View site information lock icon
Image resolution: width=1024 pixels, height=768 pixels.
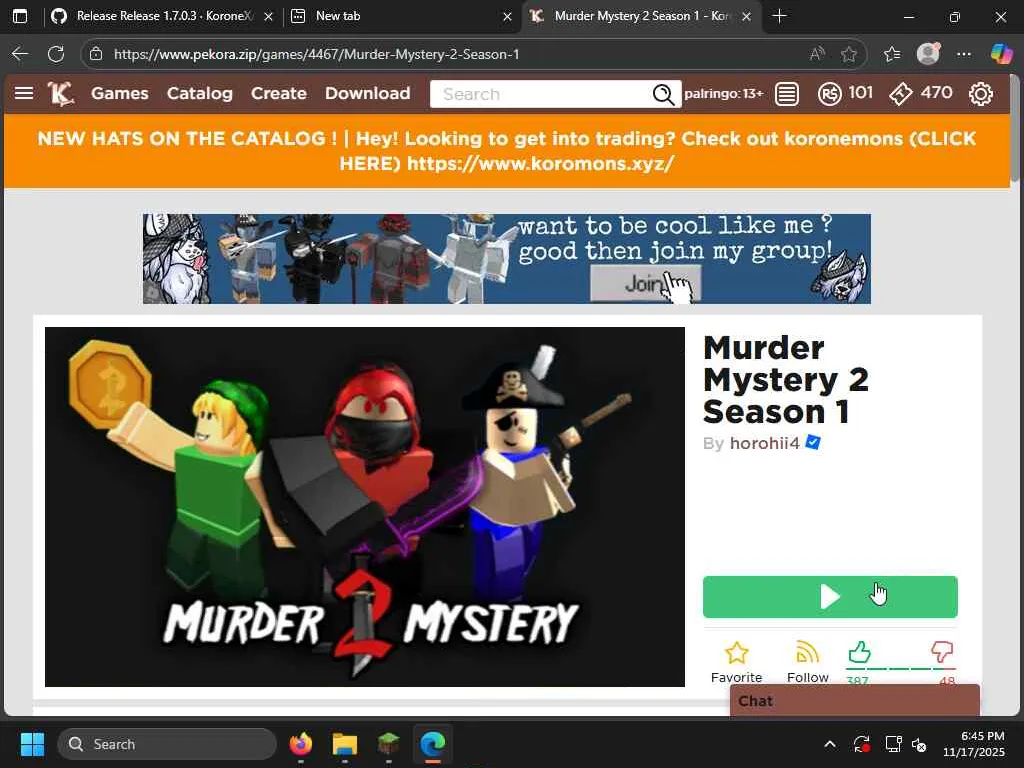tap(96, 54)
